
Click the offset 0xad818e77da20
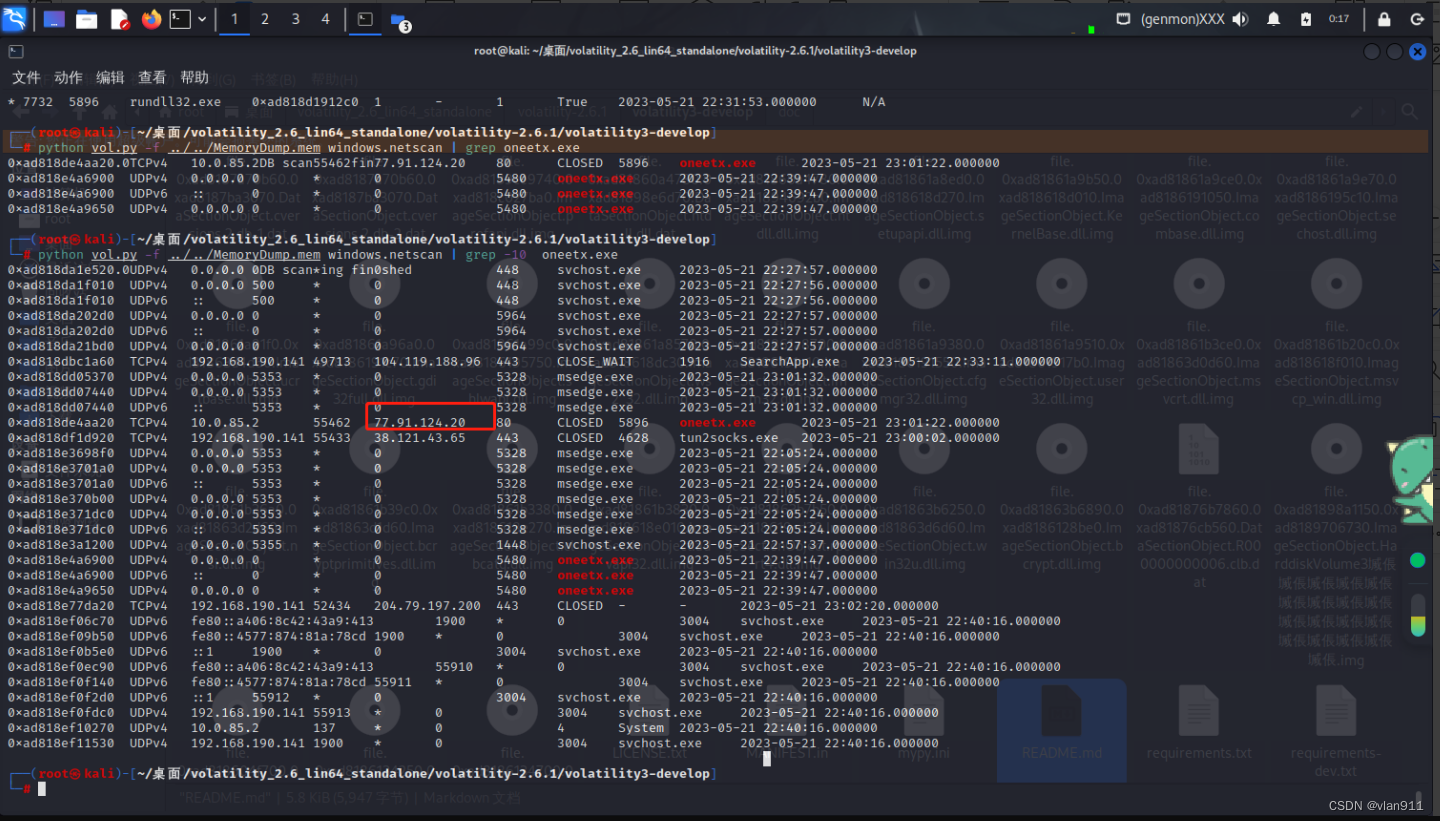click(x=61, y=606)
